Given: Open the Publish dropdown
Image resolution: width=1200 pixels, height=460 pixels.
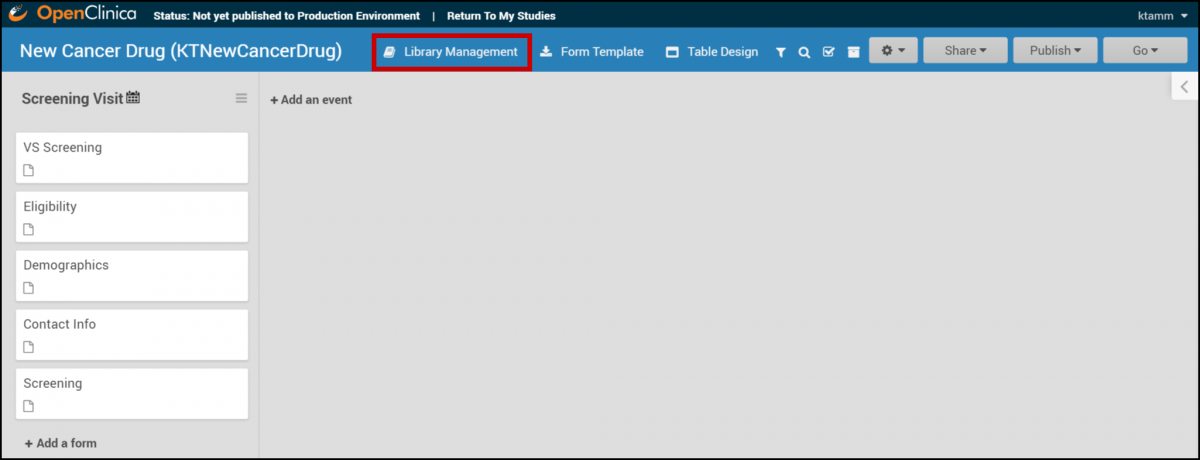Looking at the screenshot, I should click(1055, 51).
